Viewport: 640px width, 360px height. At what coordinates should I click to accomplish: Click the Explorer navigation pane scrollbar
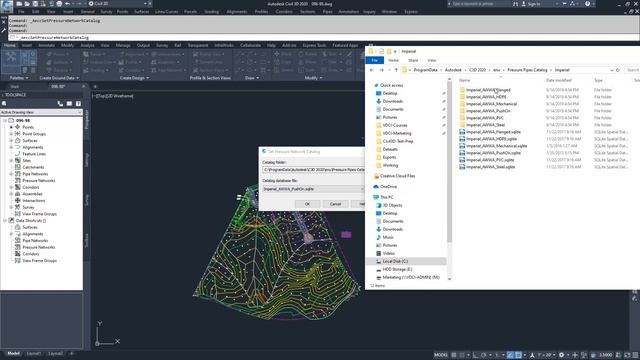(449, 163)
